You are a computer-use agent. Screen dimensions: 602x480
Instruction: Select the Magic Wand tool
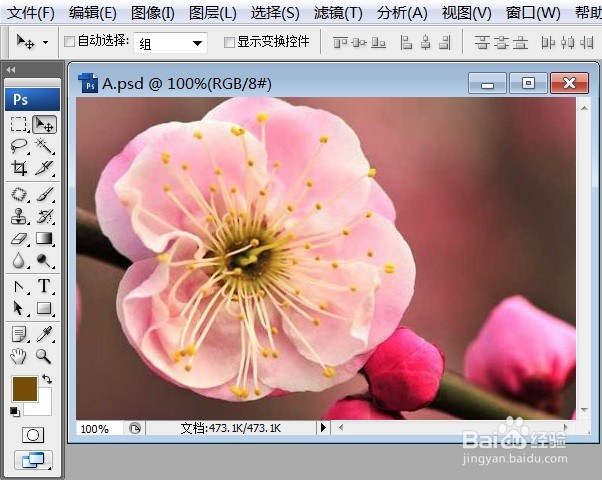pyautogui.click(x=44, y=146)
